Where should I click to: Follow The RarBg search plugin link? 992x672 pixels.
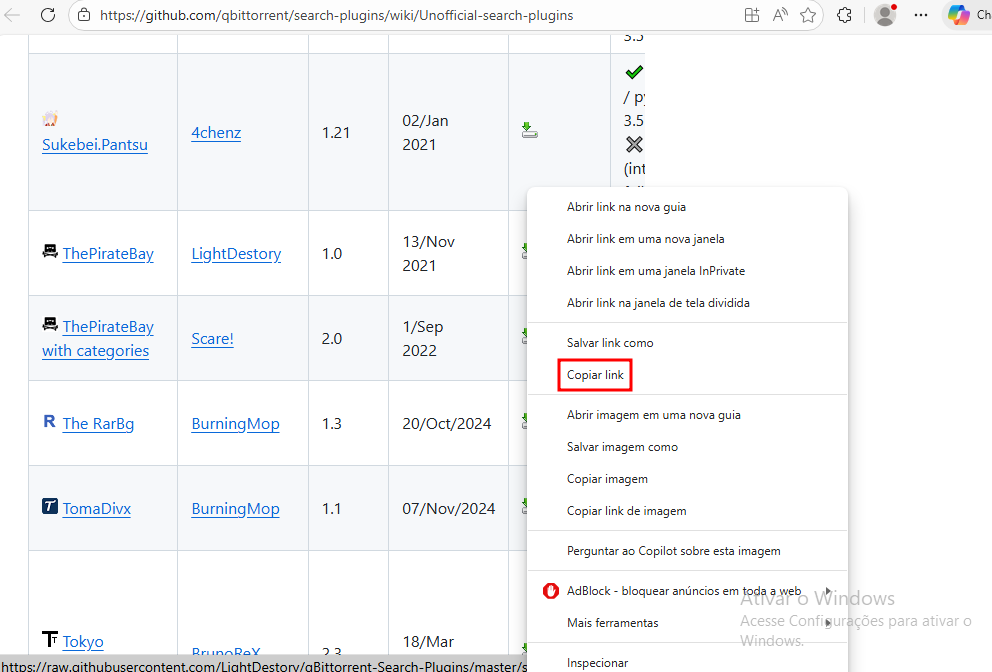[97, 423]
